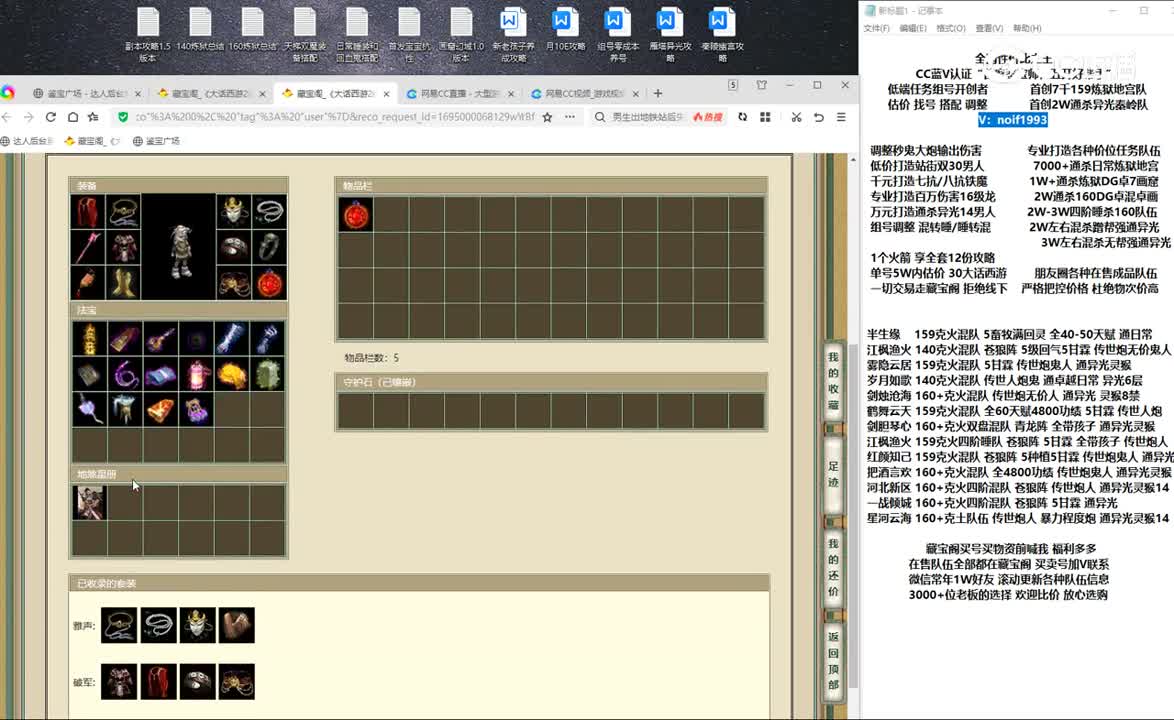Click the pink lantern 法宝 icon
The height and width of the screenshot is (720, 1174).
tap(197, 374)
